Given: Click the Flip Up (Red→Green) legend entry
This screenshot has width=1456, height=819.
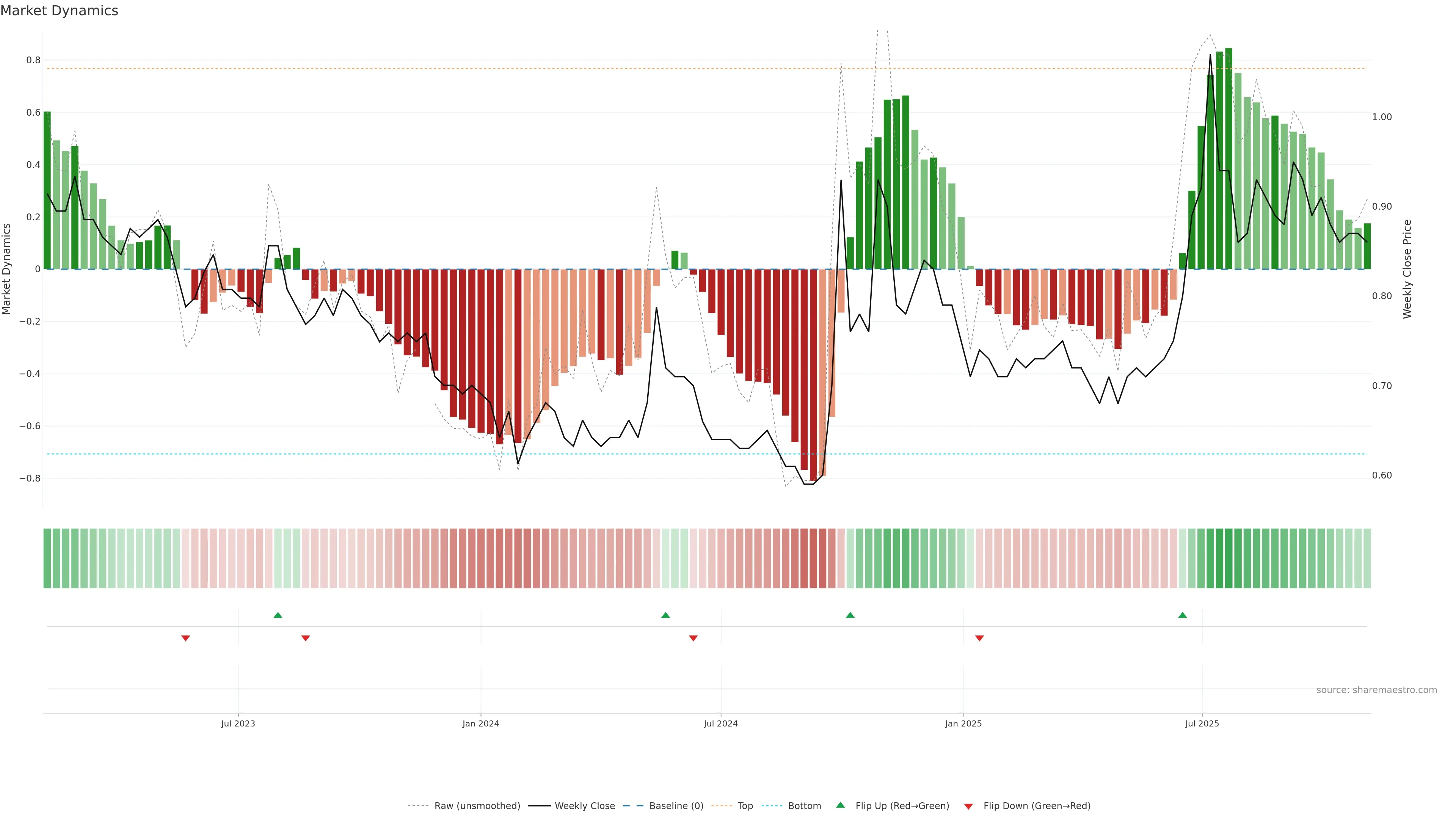Looking at the screenshot, I should (x=902, y=806).
